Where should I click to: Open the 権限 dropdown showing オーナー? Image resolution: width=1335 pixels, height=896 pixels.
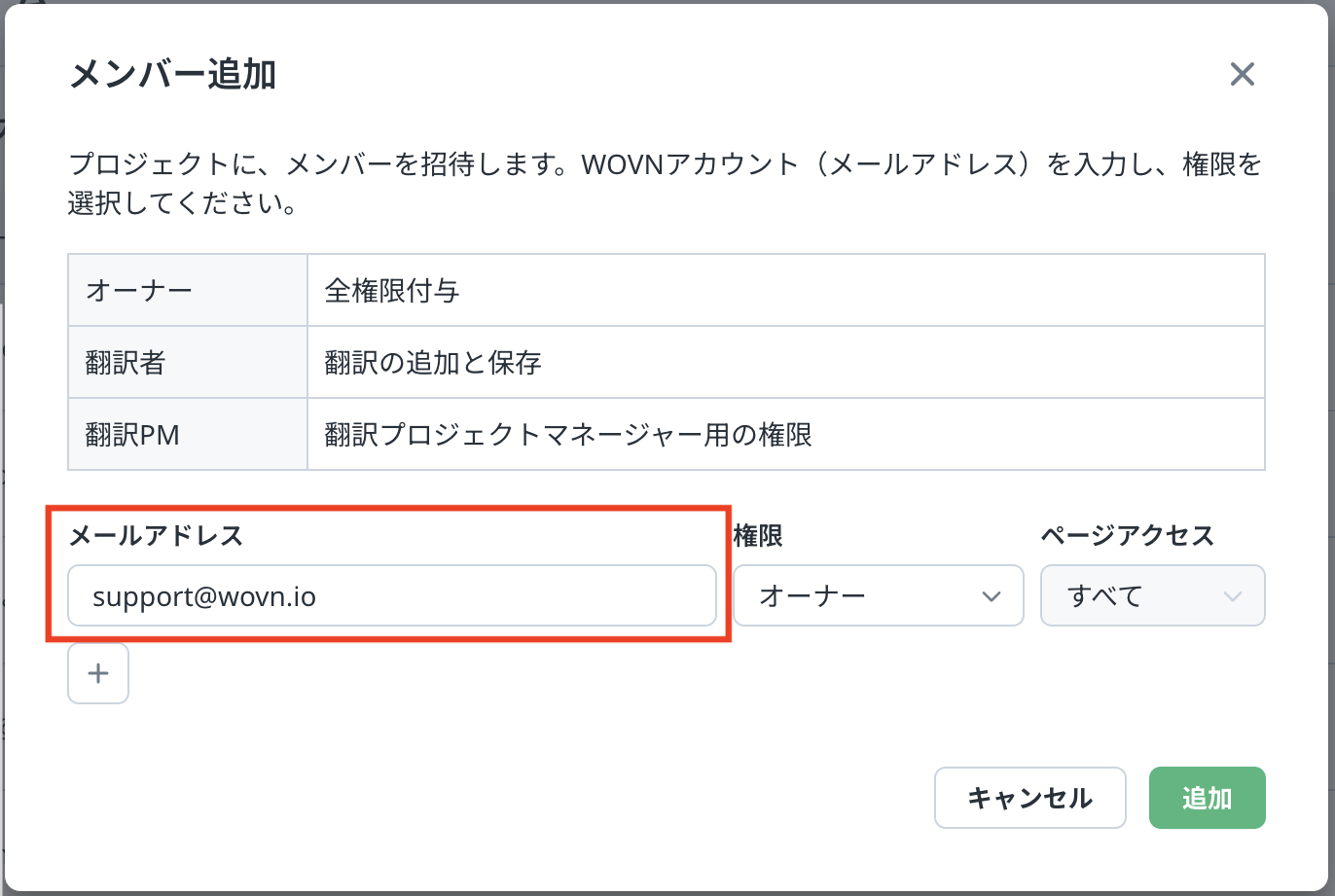[x=878, y=595]
